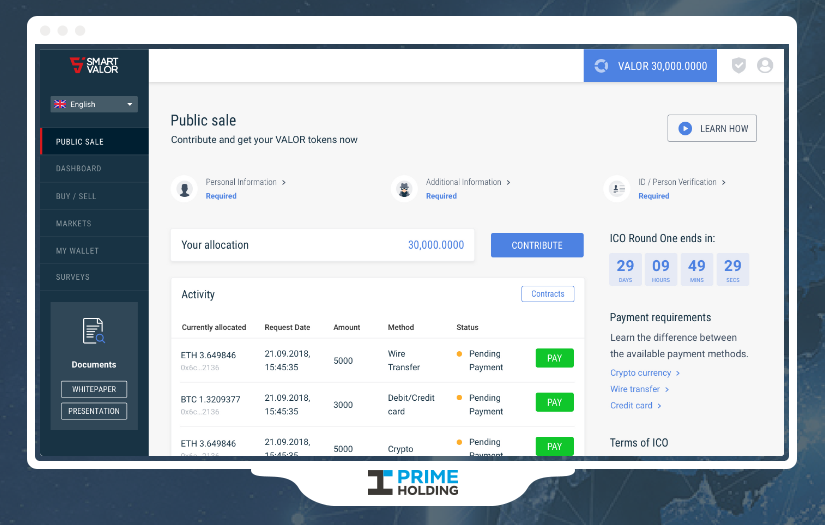Click the Contribute button
Screen dimensions: 825x525
tap(537, 245)
